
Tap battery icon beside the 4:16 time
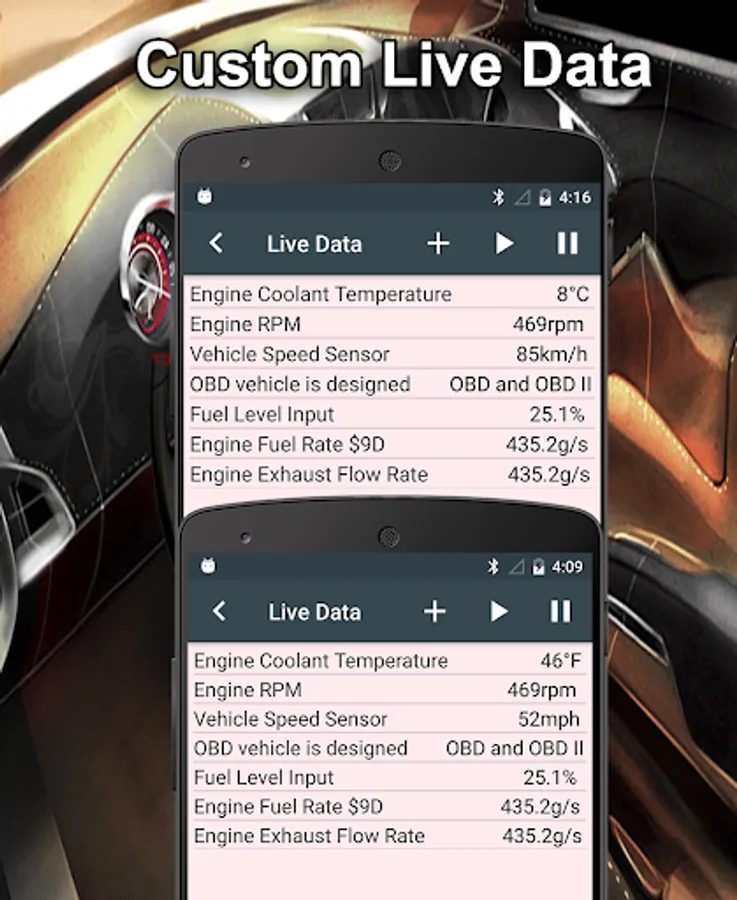point(545,198)
